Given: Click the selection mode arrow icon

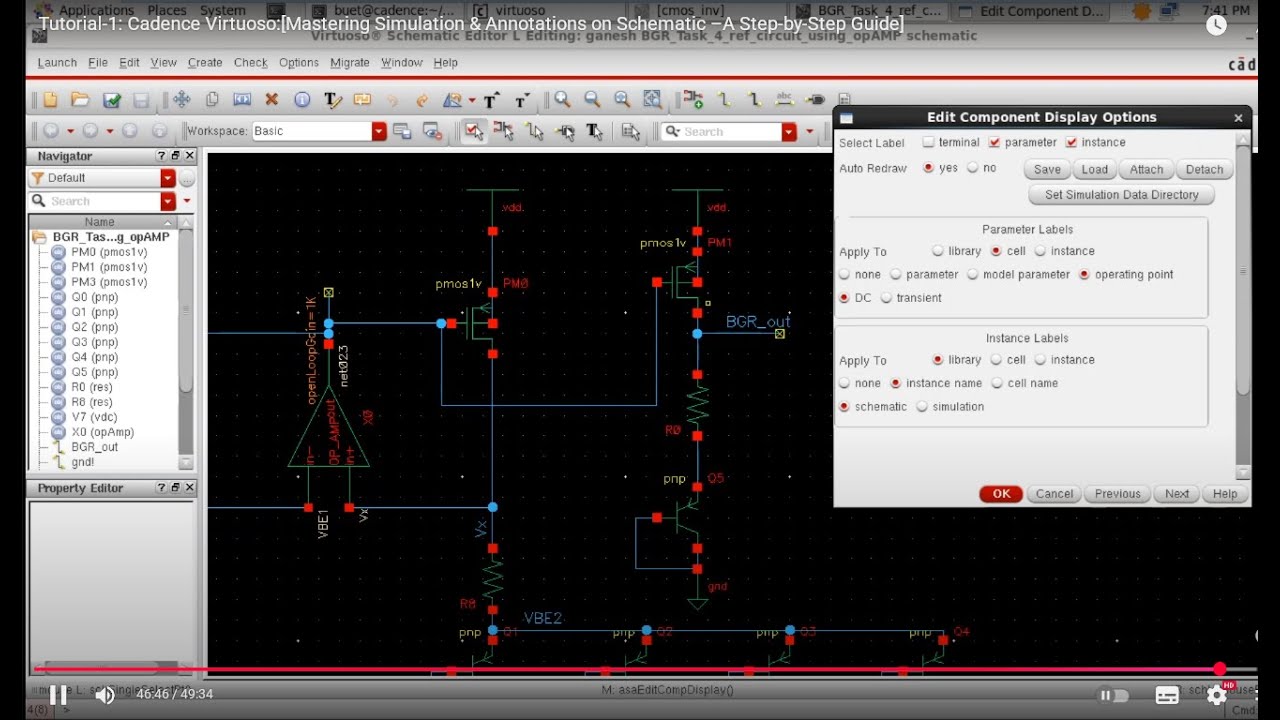Looking at the screenshot, I should point(474,131).
